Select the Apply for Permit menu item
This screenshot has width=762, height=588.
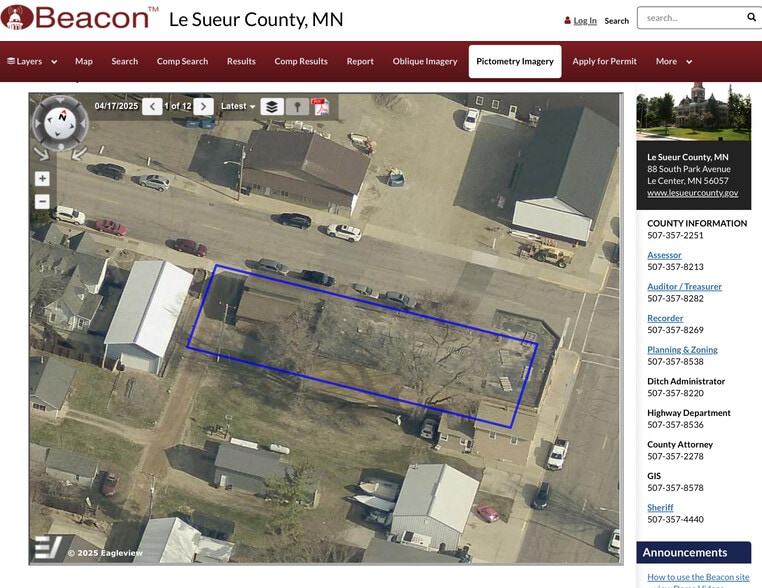[x=604, y=61]
